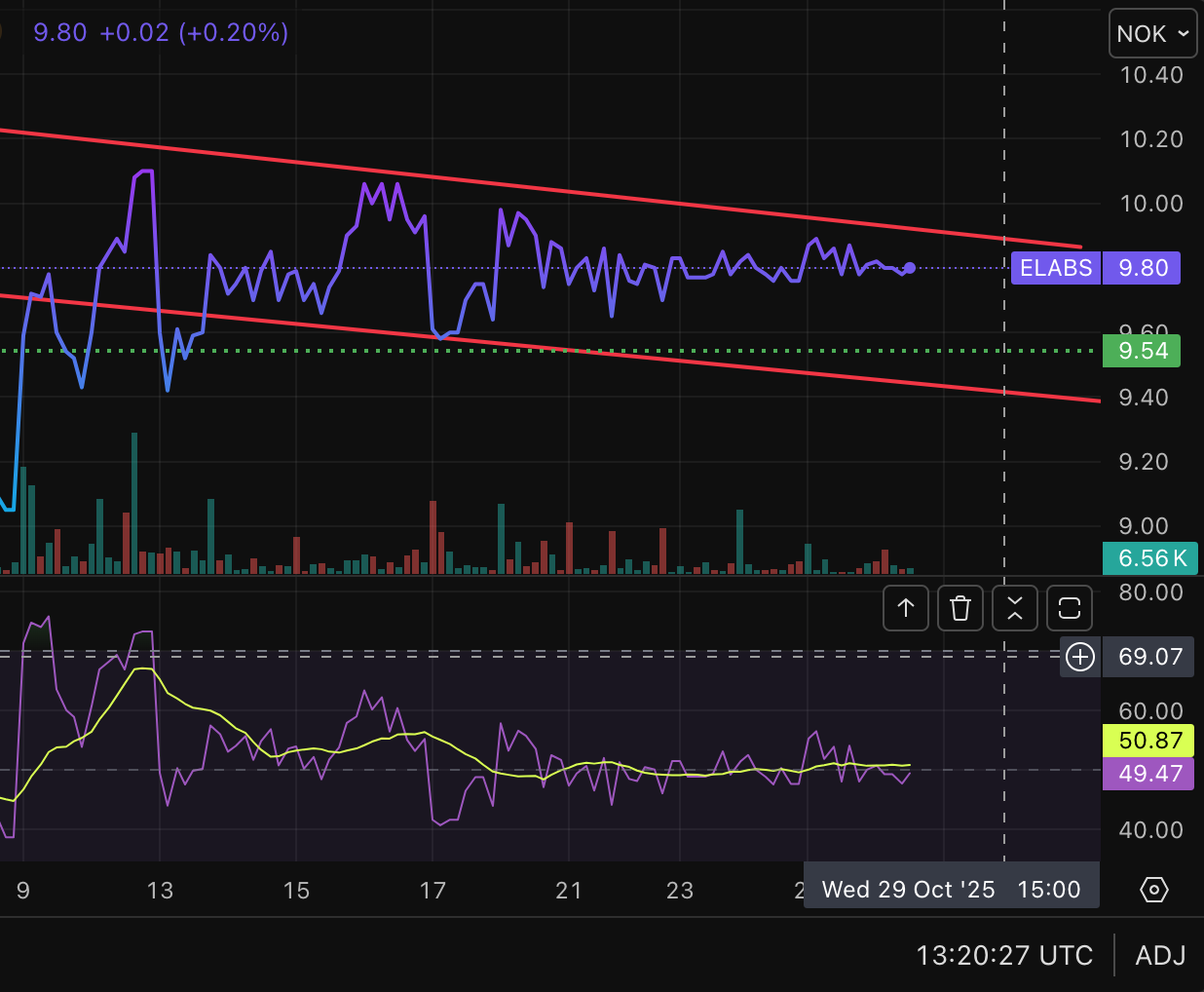Select the purple 49.47 RSI label

pyautogui.click(x=1149, y=774)
